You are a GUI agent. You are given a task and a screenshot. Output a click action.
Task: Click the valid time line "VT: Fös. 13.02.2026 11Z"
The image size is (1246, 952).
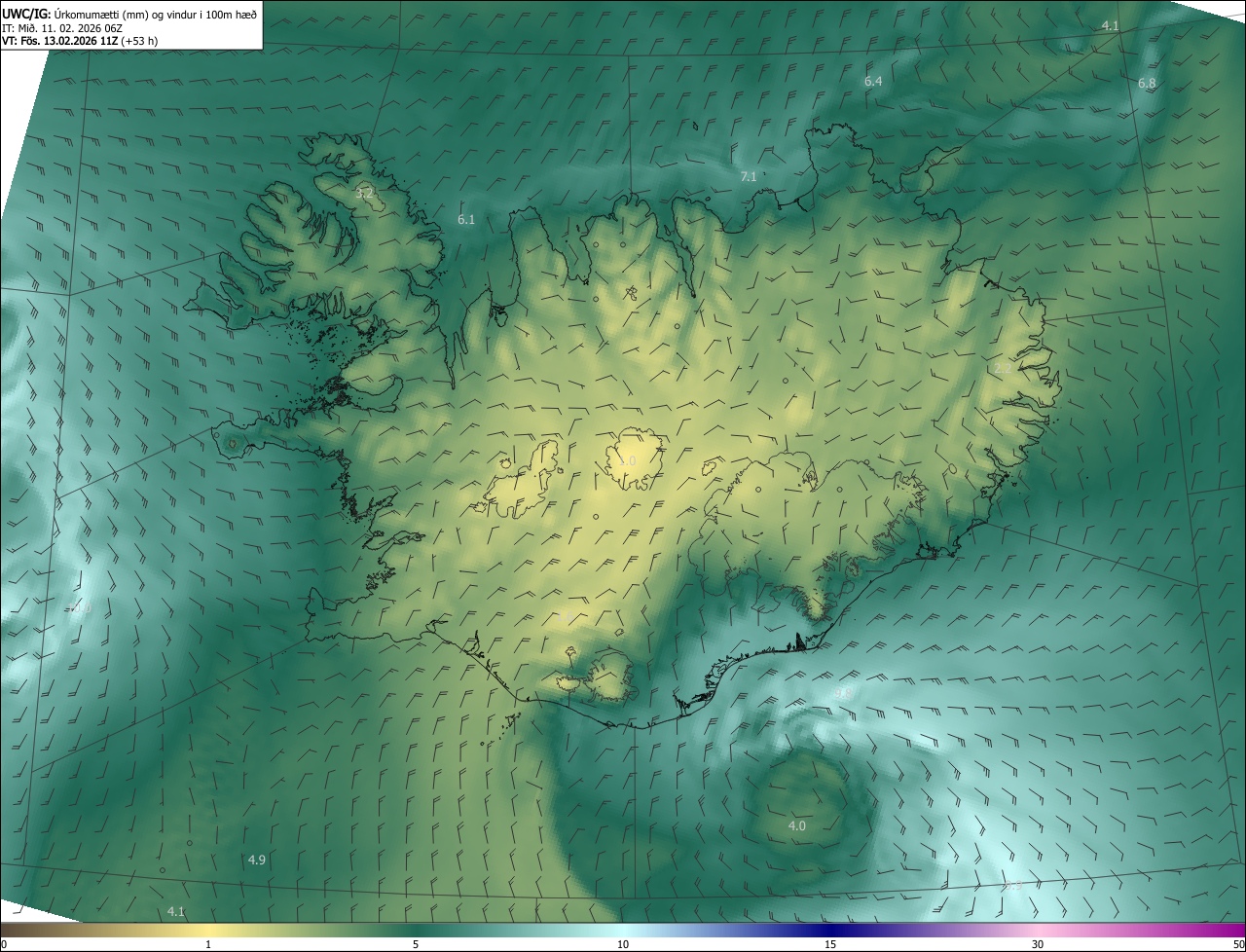(x=59, y=41)
